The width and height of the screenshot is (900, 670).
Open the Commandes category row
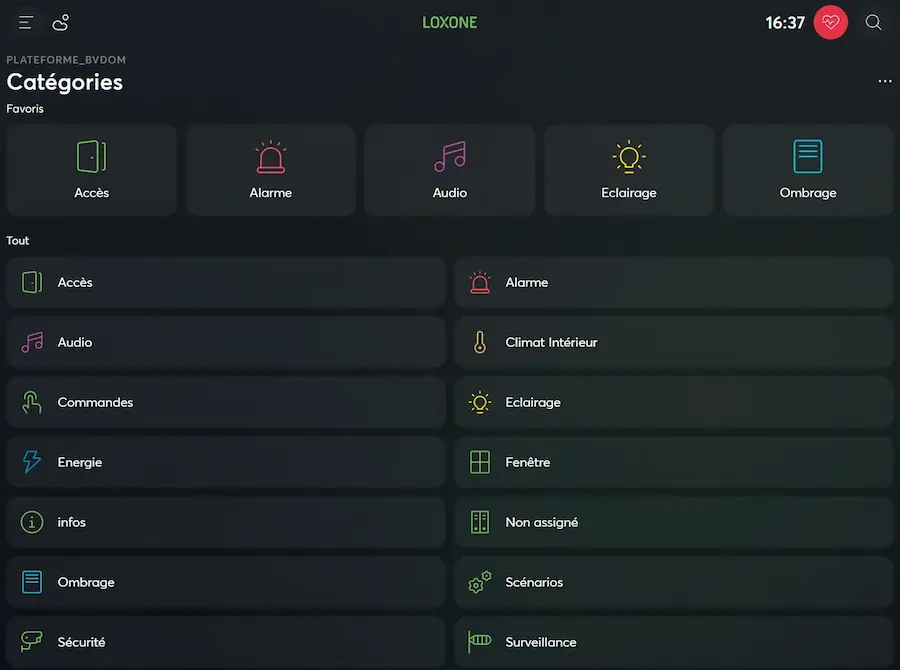(225, 402)
